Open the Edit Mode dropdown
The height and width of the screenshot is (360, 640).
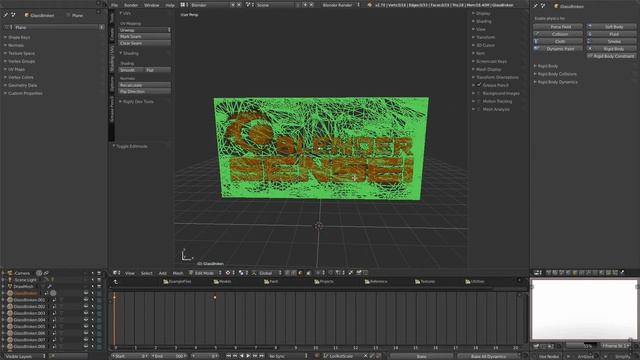tap(205, 273)
